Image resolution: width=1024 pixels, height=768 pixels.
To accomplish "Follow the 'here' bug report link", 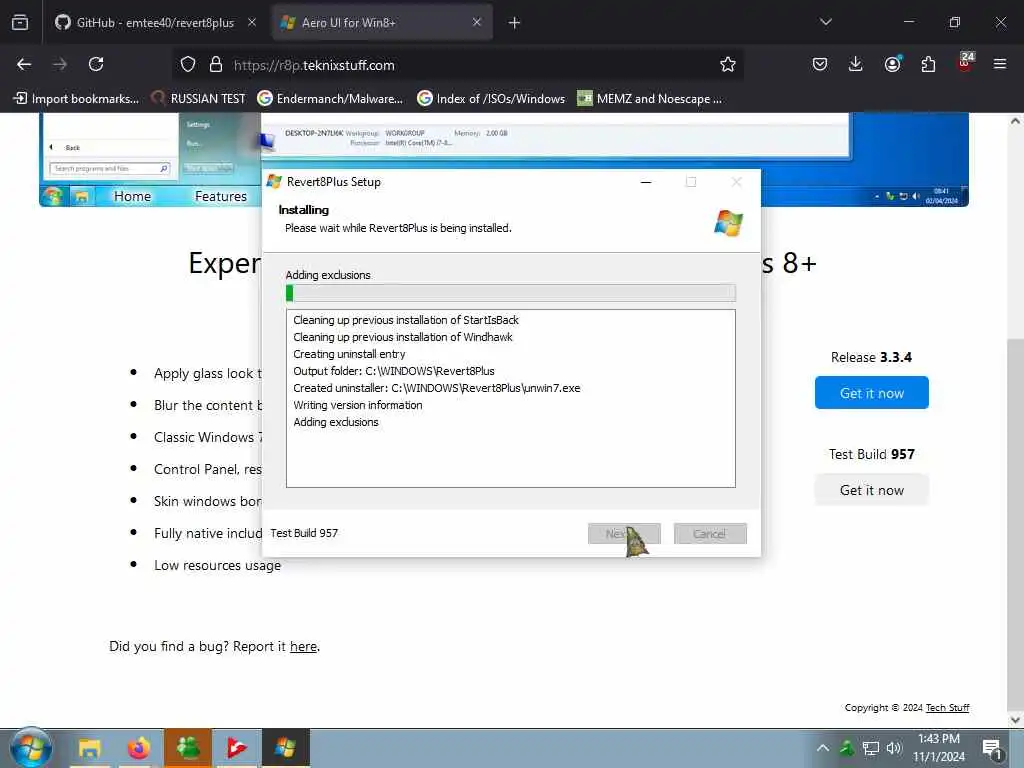I will point(304,647).
